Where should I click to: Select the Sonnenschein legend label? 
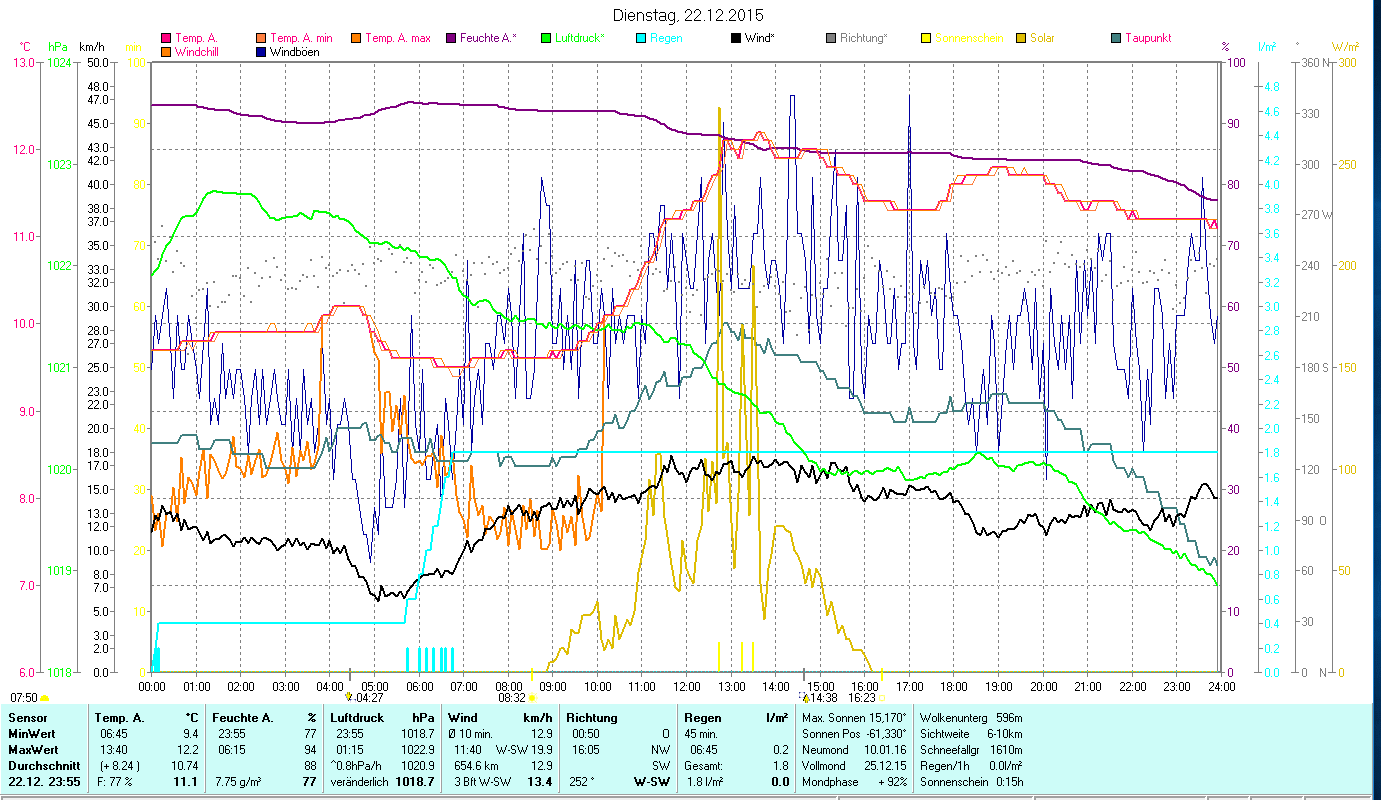click(970, 39)
